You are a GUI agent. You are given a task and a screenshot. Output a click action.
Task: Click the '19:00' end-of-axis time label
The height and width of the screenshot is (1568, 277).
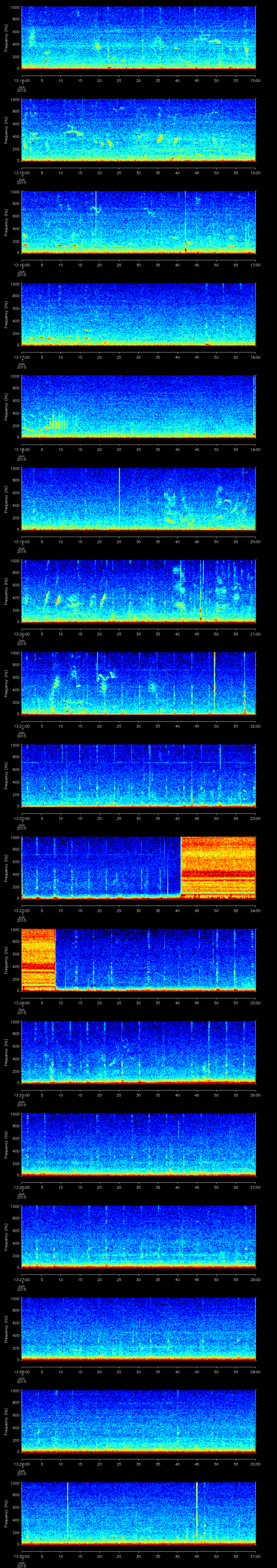click(255, 449)
